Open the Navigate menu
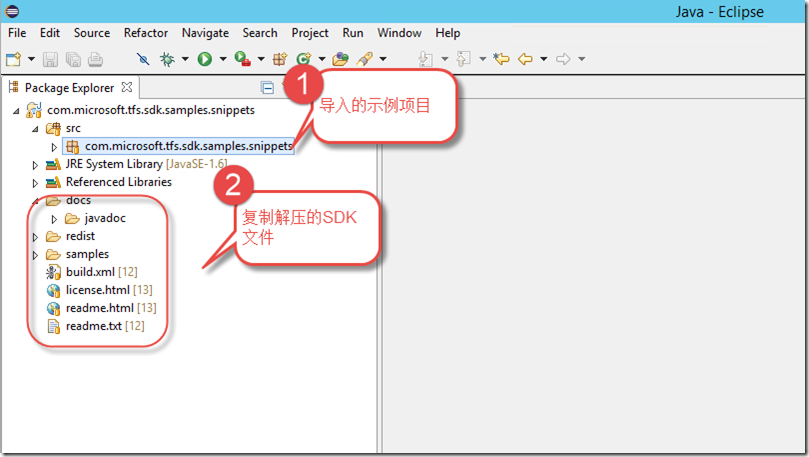809x457 pixels. tap(205, 33)
